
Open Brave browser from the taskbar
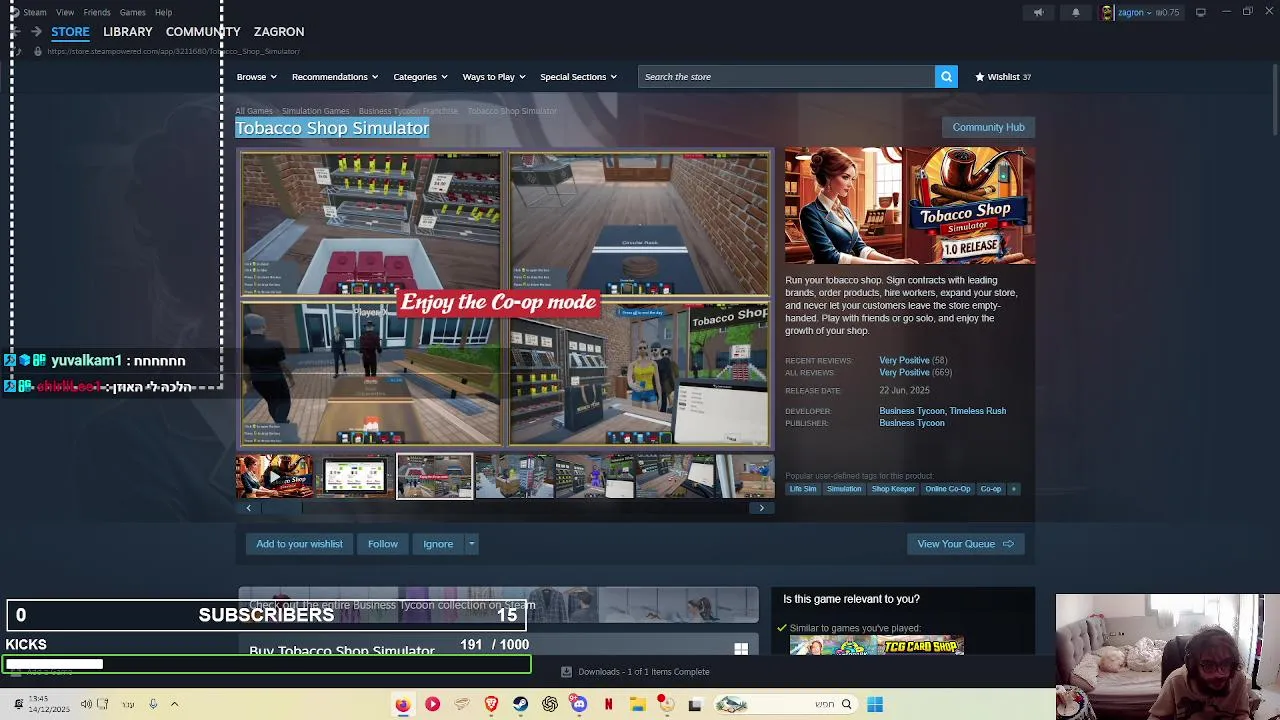point(491,704)
